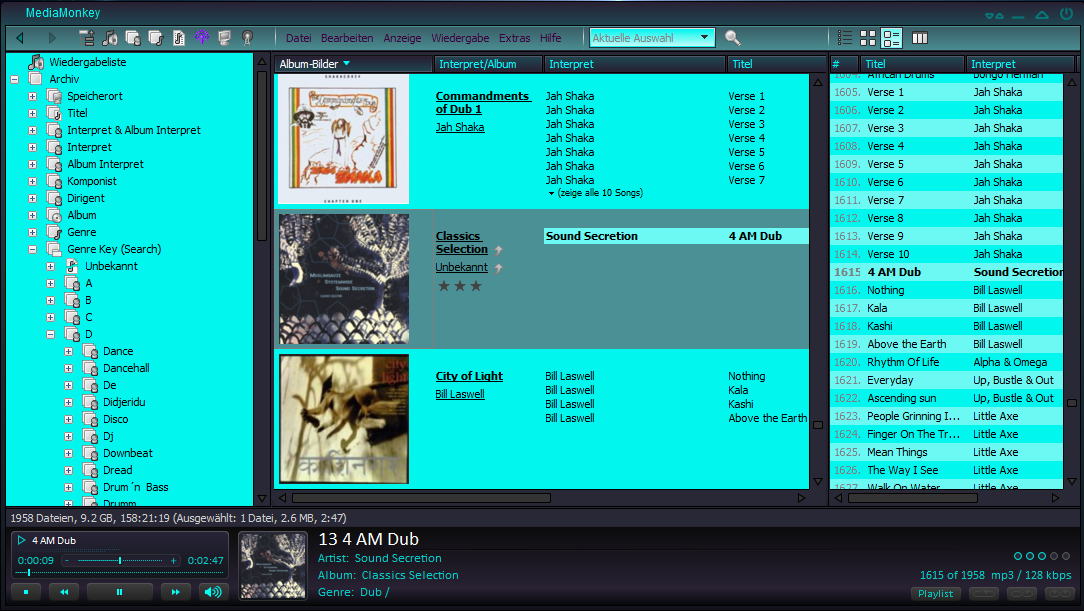The width and height of the screenshot is (1084, 611).
Task: Sort by the Interpret/Album column header
Action: 488,64
